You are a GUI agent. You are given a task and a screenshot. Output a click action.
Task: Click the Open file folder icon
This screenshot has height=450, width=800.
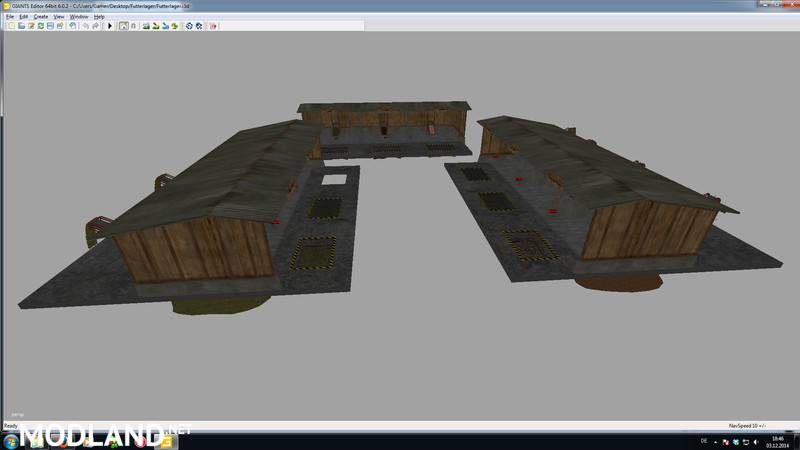pyautogui.click(x=21, y=26)
